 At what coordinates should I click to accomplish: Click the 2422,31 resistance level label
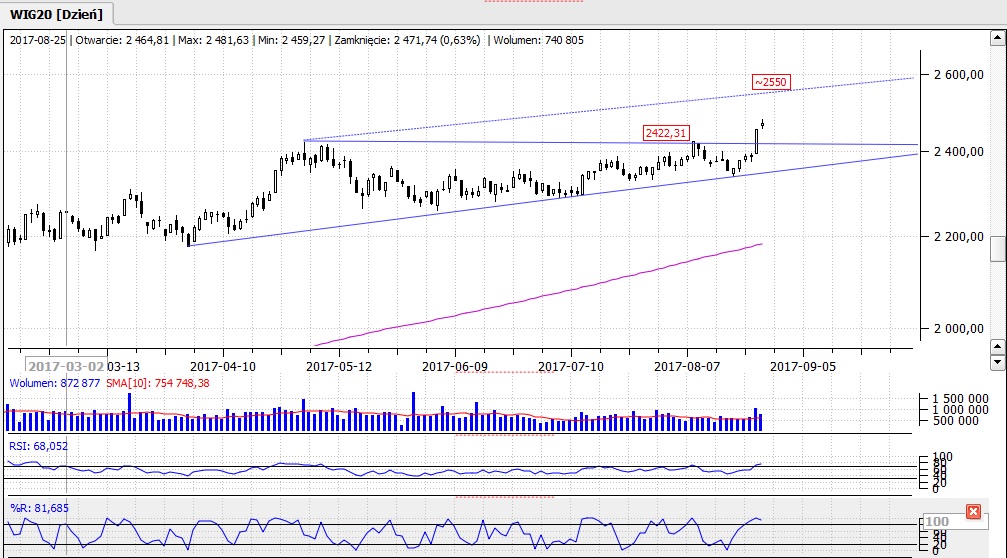click(666, 133)
